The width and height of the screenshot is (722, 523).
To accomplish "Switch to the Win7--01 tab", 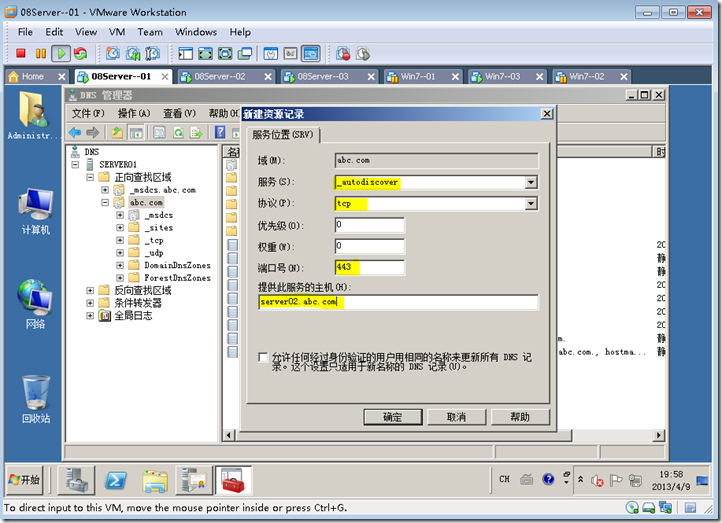I will [423, 76].
